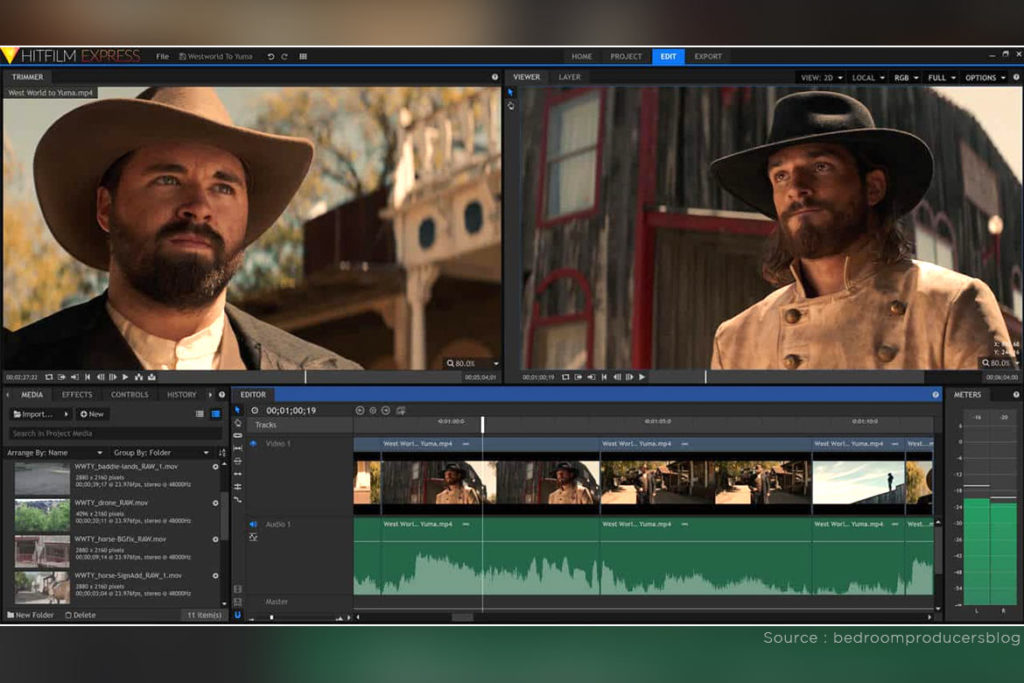Toggle loop playback in Trimmer
Image resolution: width=1024 pixels, height=683 pixels.
tap(49, 377)
